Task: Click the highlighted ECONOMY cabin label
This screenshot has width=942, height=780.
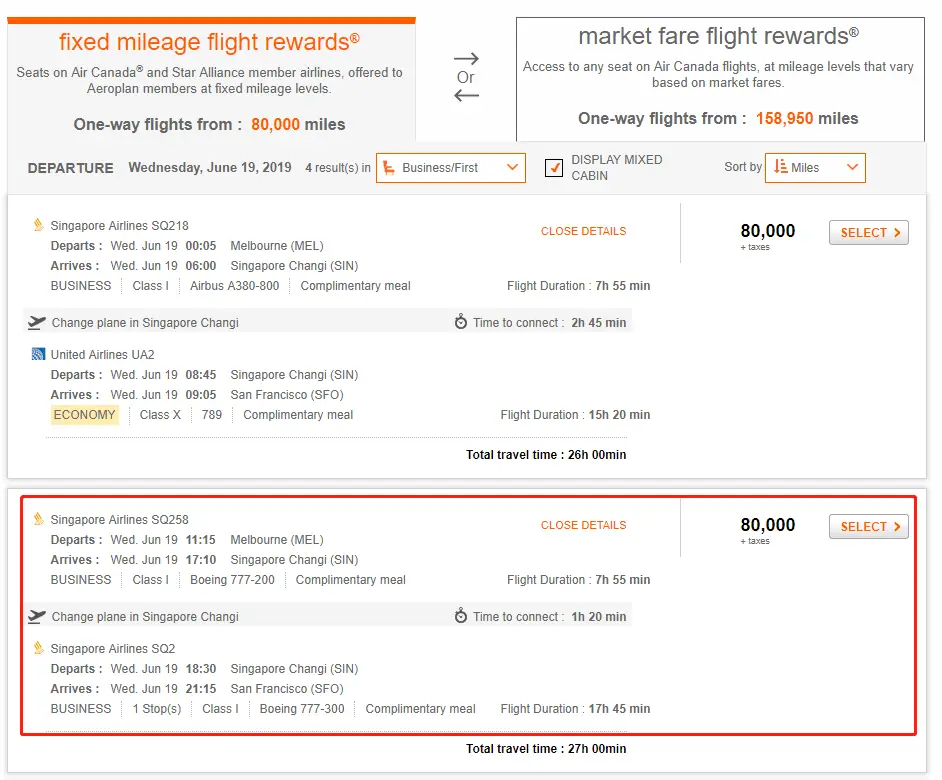Action: click(x=85, y=415)
